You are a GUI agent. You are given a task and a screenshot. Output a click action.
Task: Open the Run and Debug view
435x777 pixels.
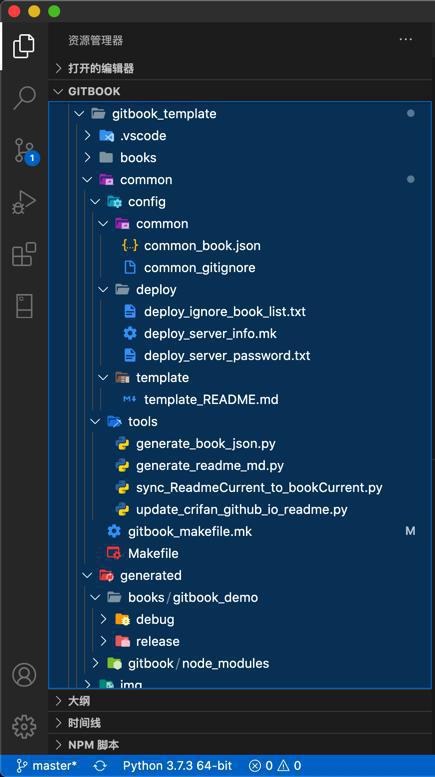(24, 203)
